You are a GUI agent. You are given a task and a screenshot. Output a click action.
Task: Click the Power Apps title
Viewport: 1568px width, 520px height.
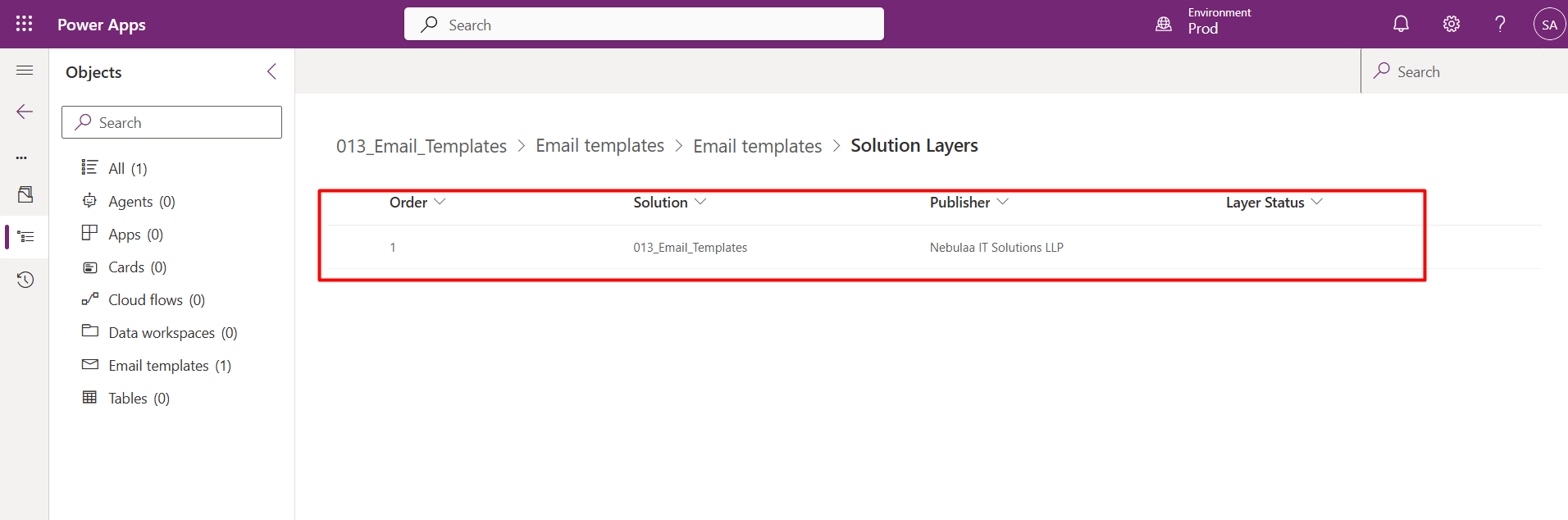click(x=102, y=25)
